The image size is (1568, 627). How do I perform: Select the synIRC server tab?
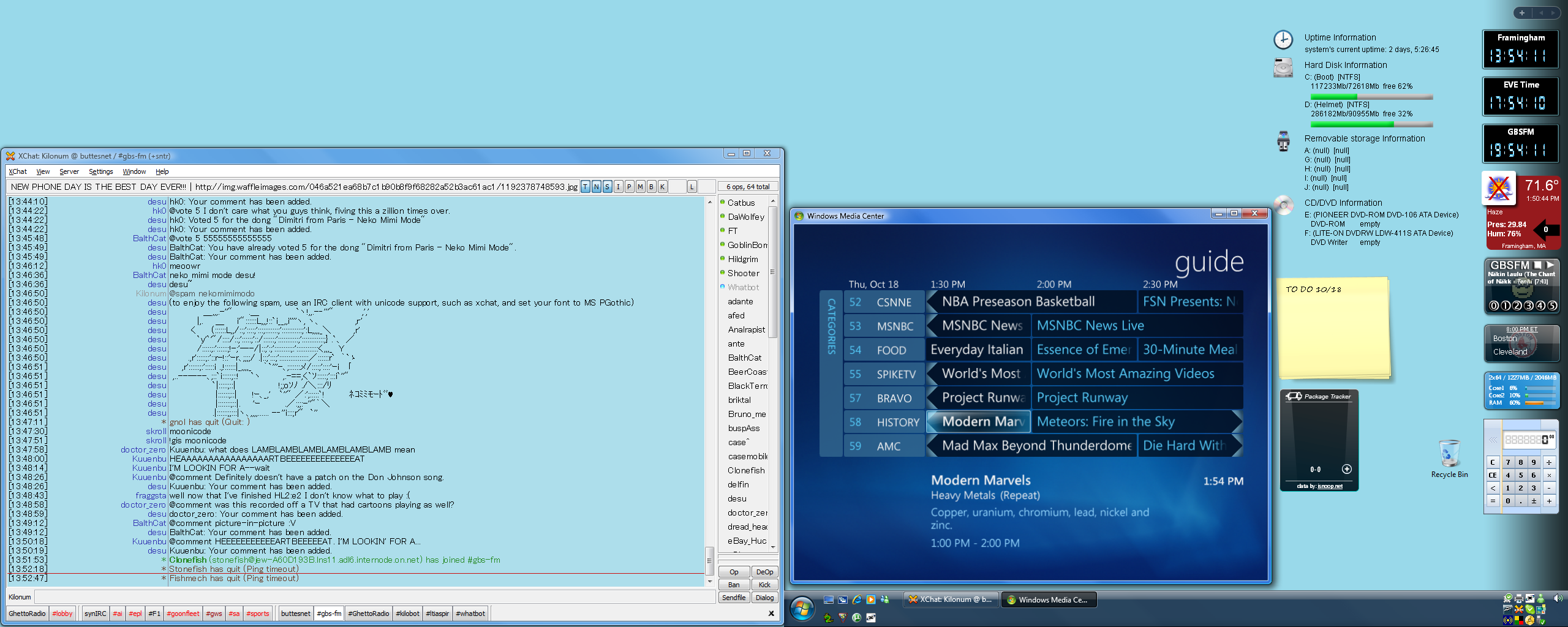click(95, 614)
